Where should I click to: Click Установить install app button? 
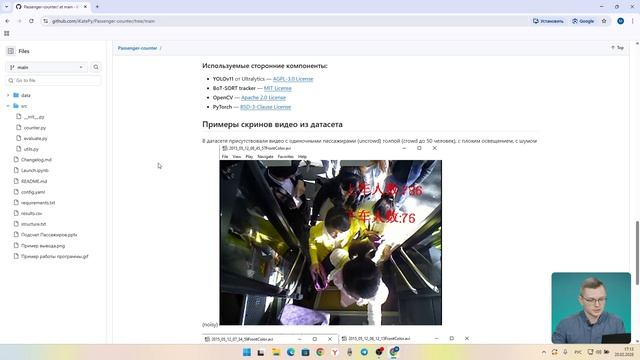[548, 21]
